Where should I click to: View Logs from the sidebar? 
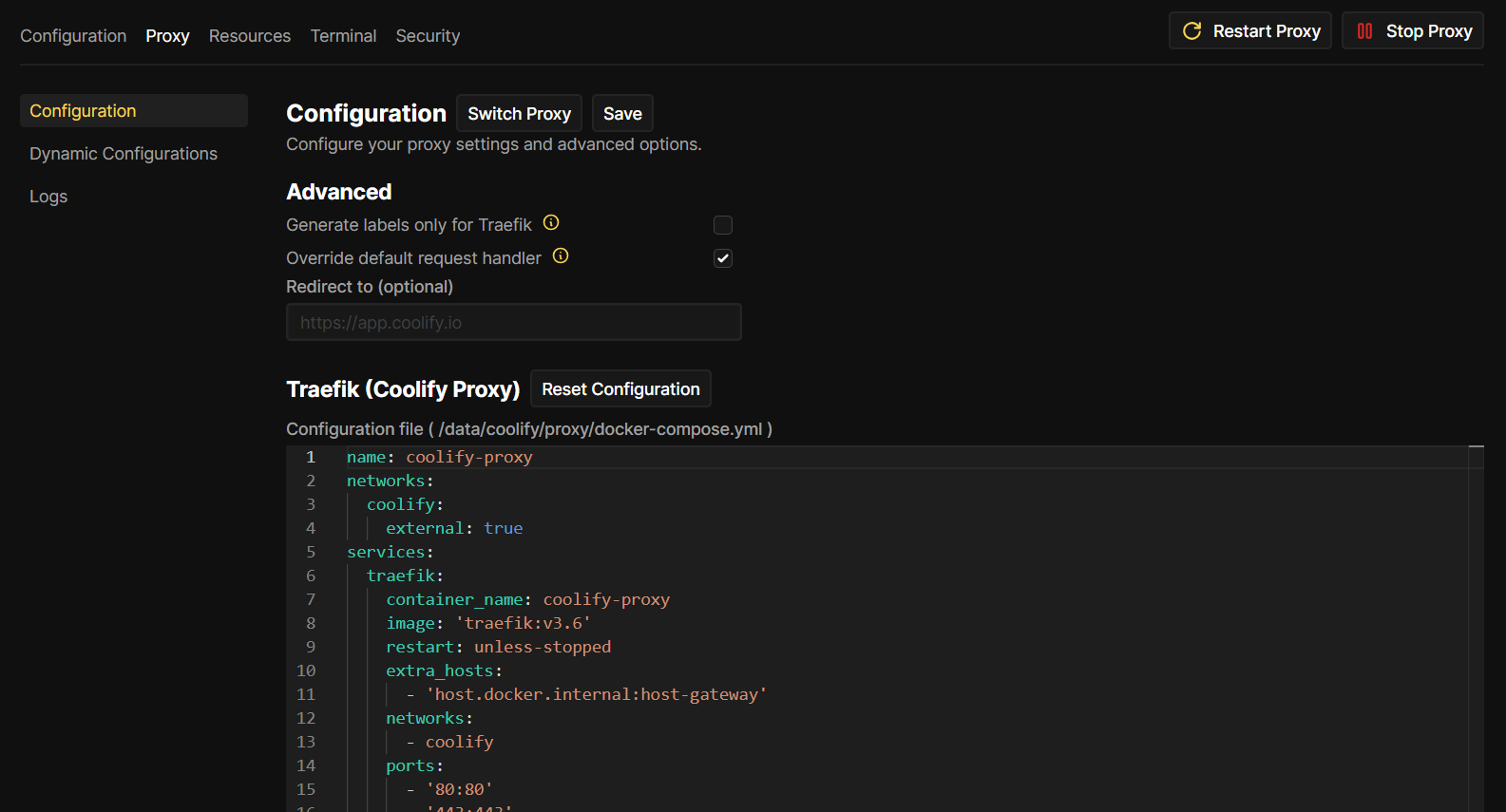(48, 197)
